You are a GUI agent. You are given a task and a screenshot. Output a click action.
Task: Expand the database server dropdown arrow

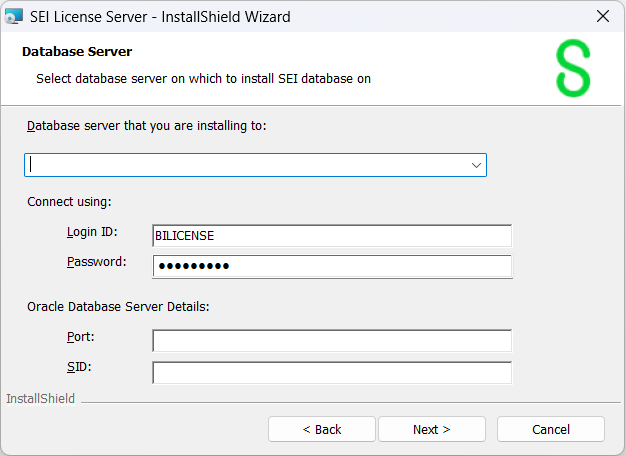pyautogui.click(x=476, y=165)
